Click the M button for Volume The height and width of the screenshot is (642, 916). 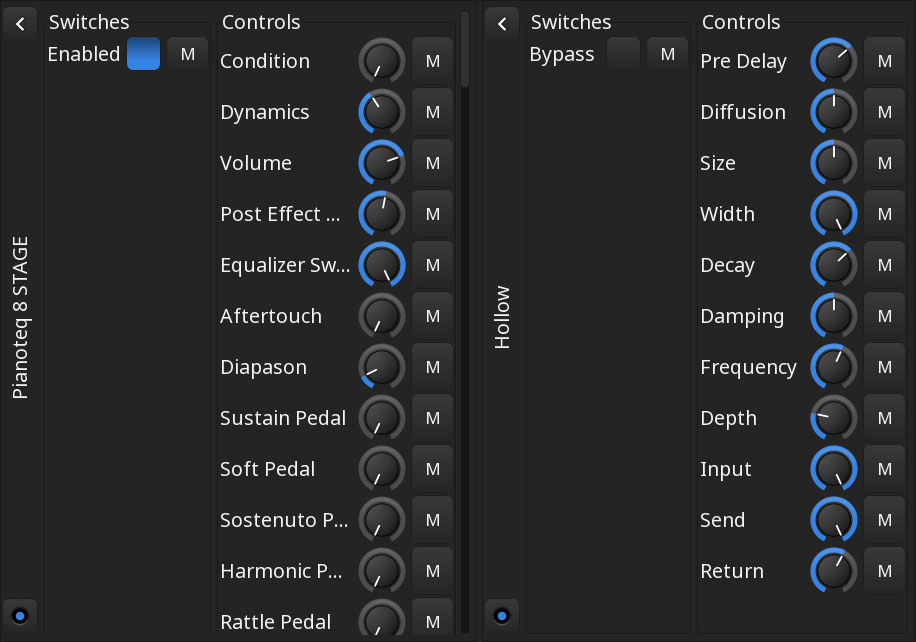tap(433, 163)
